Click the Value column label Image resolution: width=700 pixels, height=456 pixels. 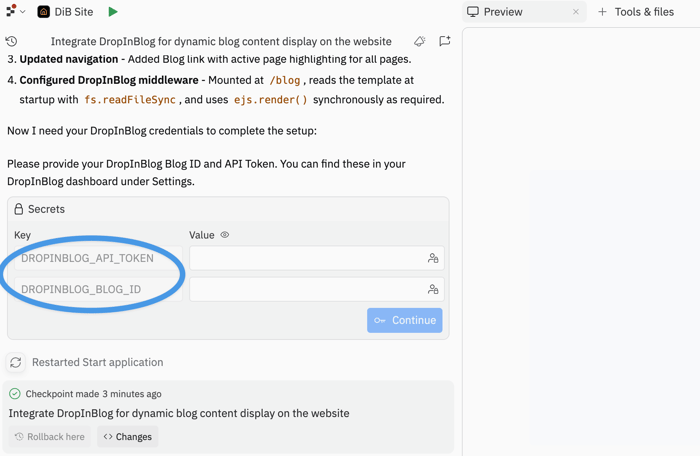[202, 235]
